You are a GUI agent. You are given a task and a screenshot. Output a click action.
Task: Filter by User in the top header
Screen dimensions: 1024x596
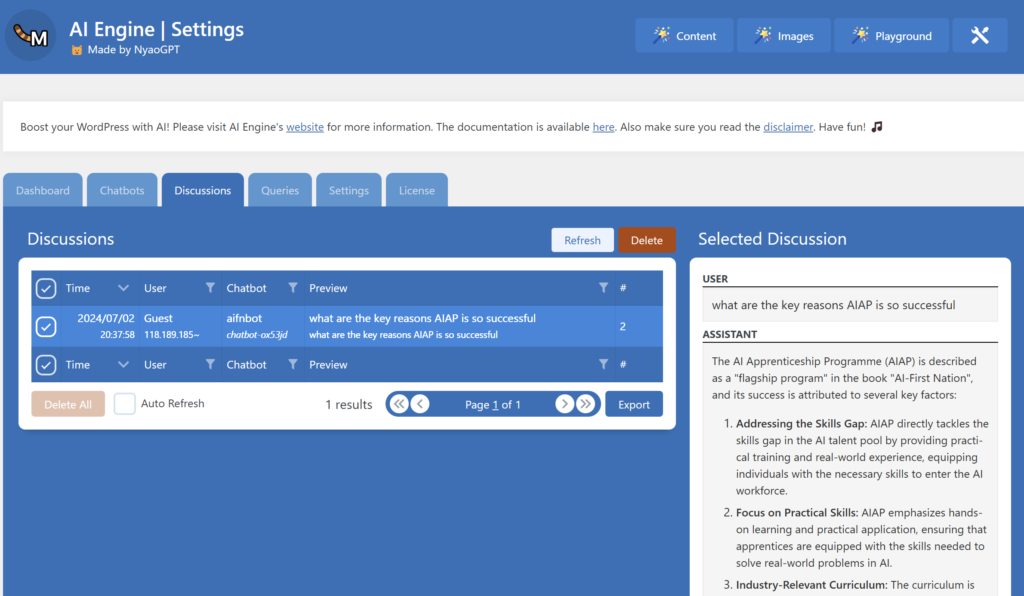point(210,288)
